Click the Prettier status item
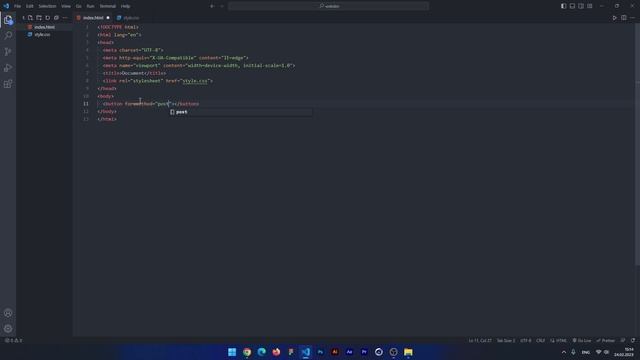This screenshot has width=640, height=360. point(606,340)
